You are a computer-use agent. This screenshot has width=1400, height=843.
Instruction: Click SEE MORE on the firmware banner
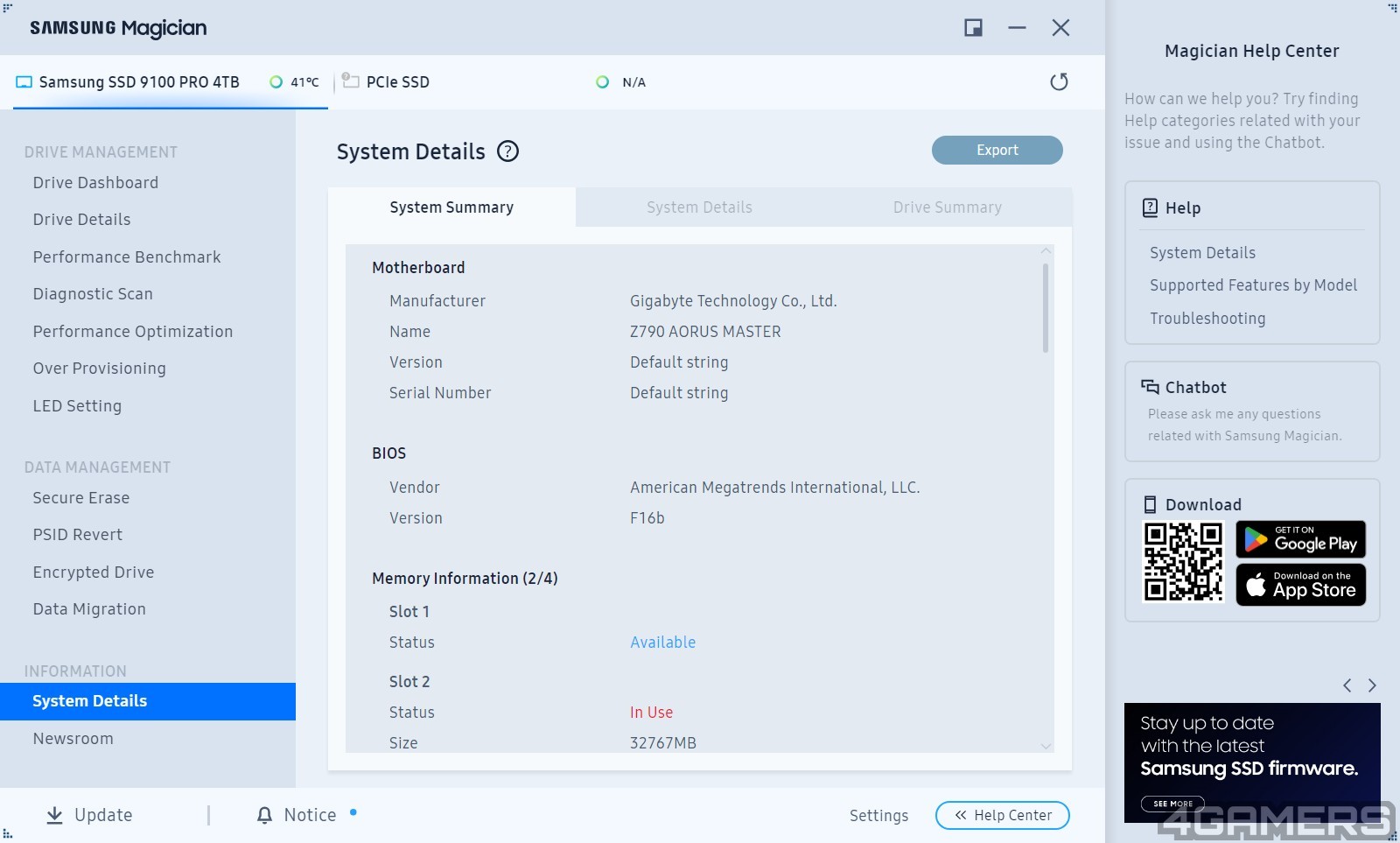(x=1172, y=804)
